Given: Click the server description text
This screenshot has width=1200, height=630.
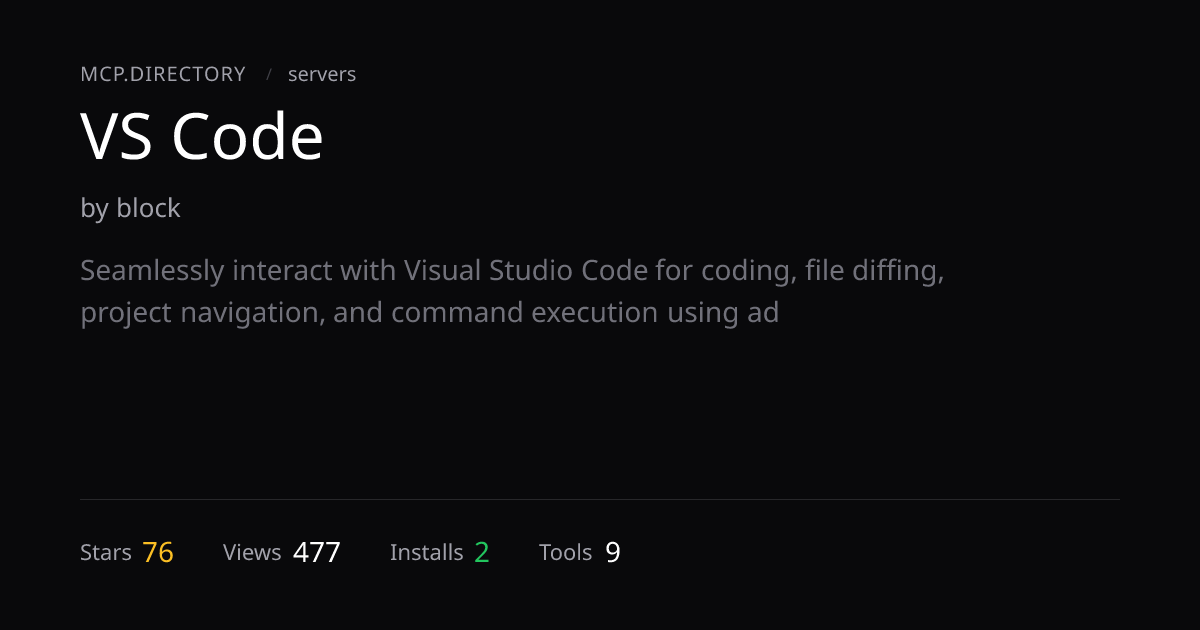Looking at the screenshot, I should (x=512, y=290).
